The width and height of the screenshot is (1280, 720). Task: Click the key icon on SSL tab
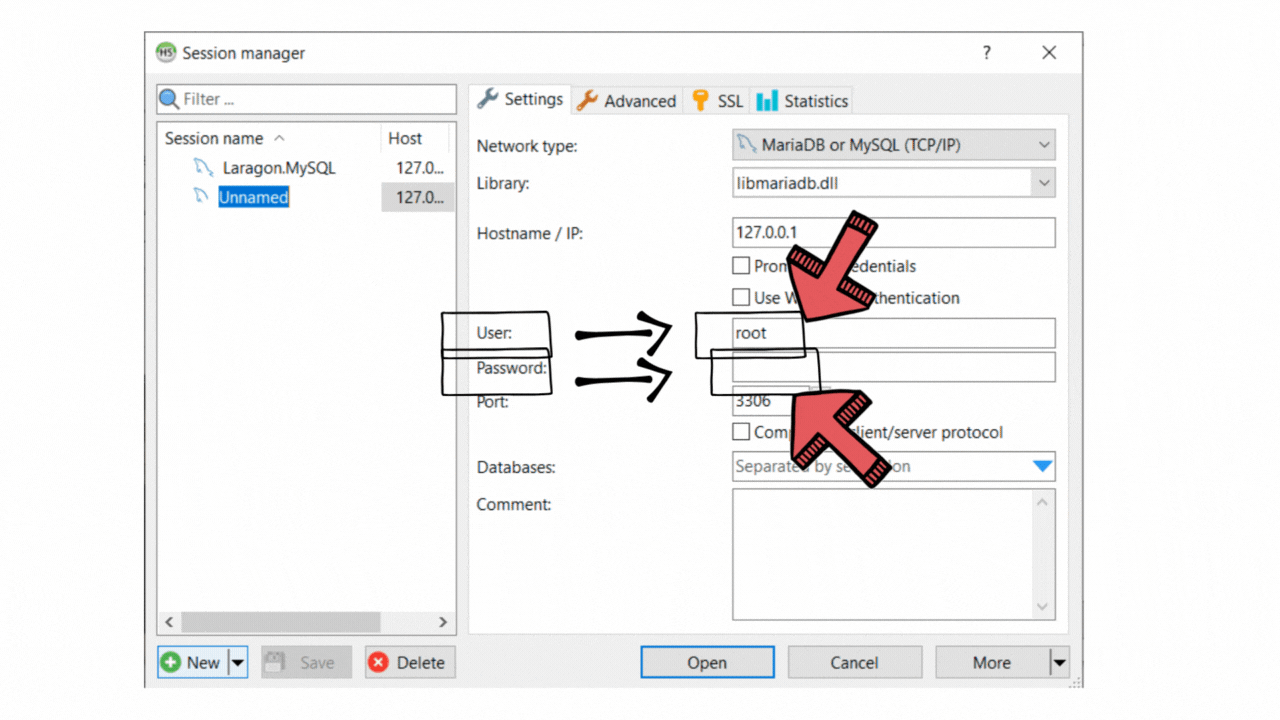click(700, 100)
